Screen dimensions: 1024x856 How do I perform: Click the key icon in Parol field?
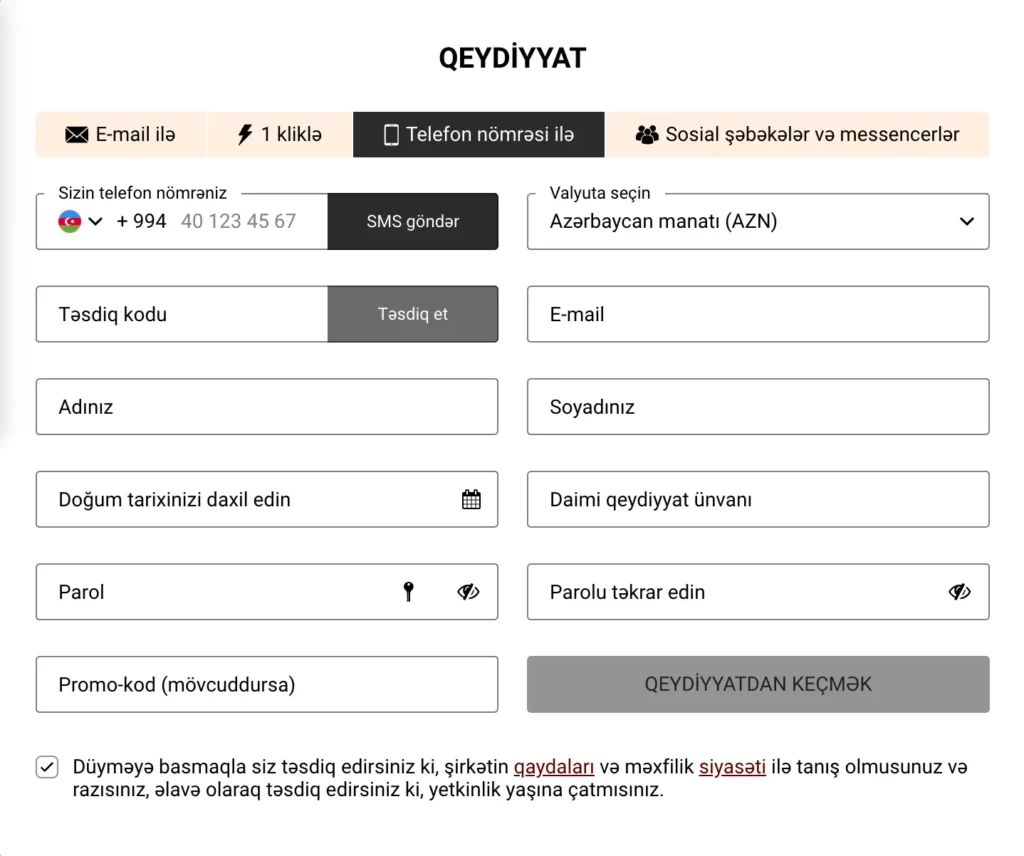click(x=408, y=592)
